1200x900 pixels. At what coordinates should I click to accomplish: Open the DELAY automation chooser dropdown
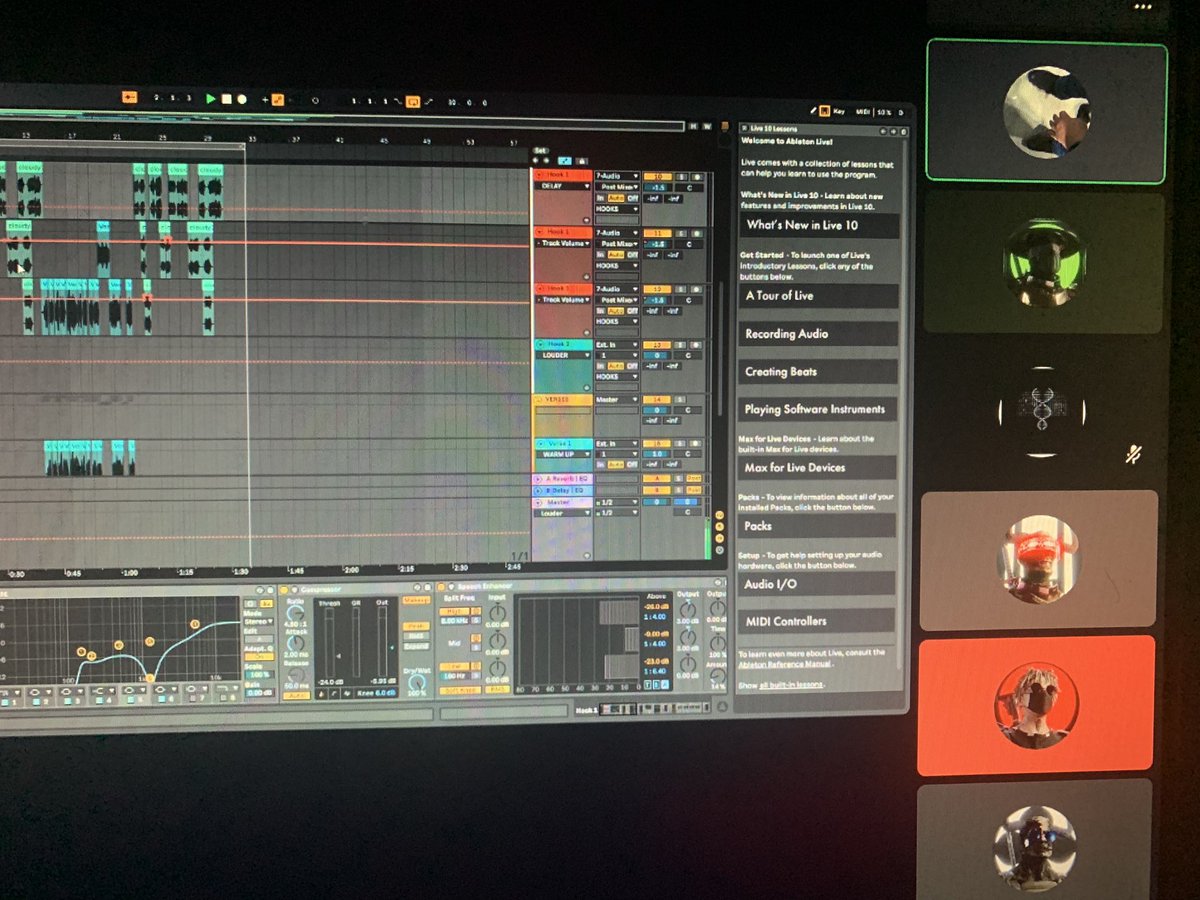tap(565, 187)
